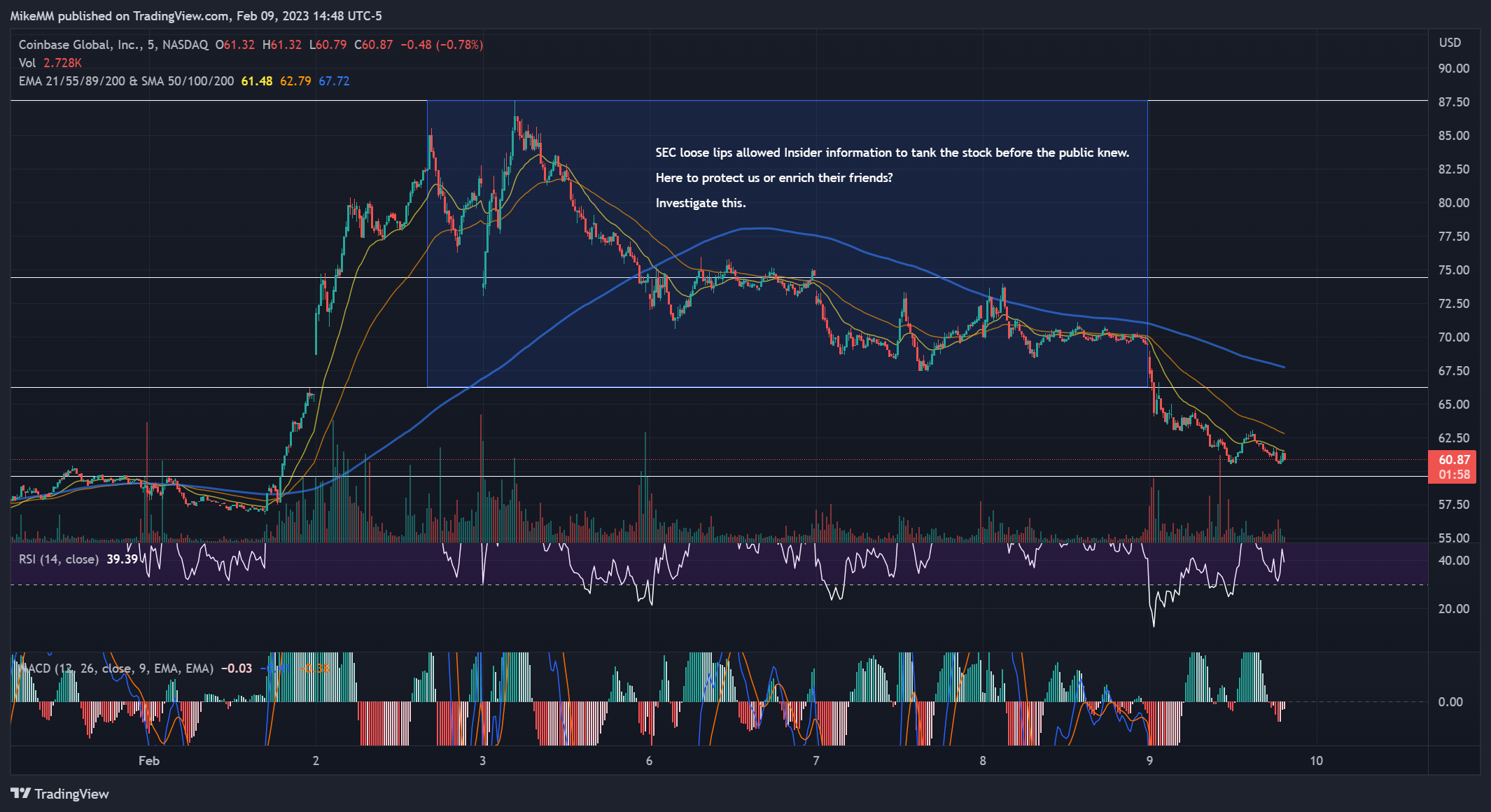Click the 70.00 price axis label

click(x=1454, y=337)
